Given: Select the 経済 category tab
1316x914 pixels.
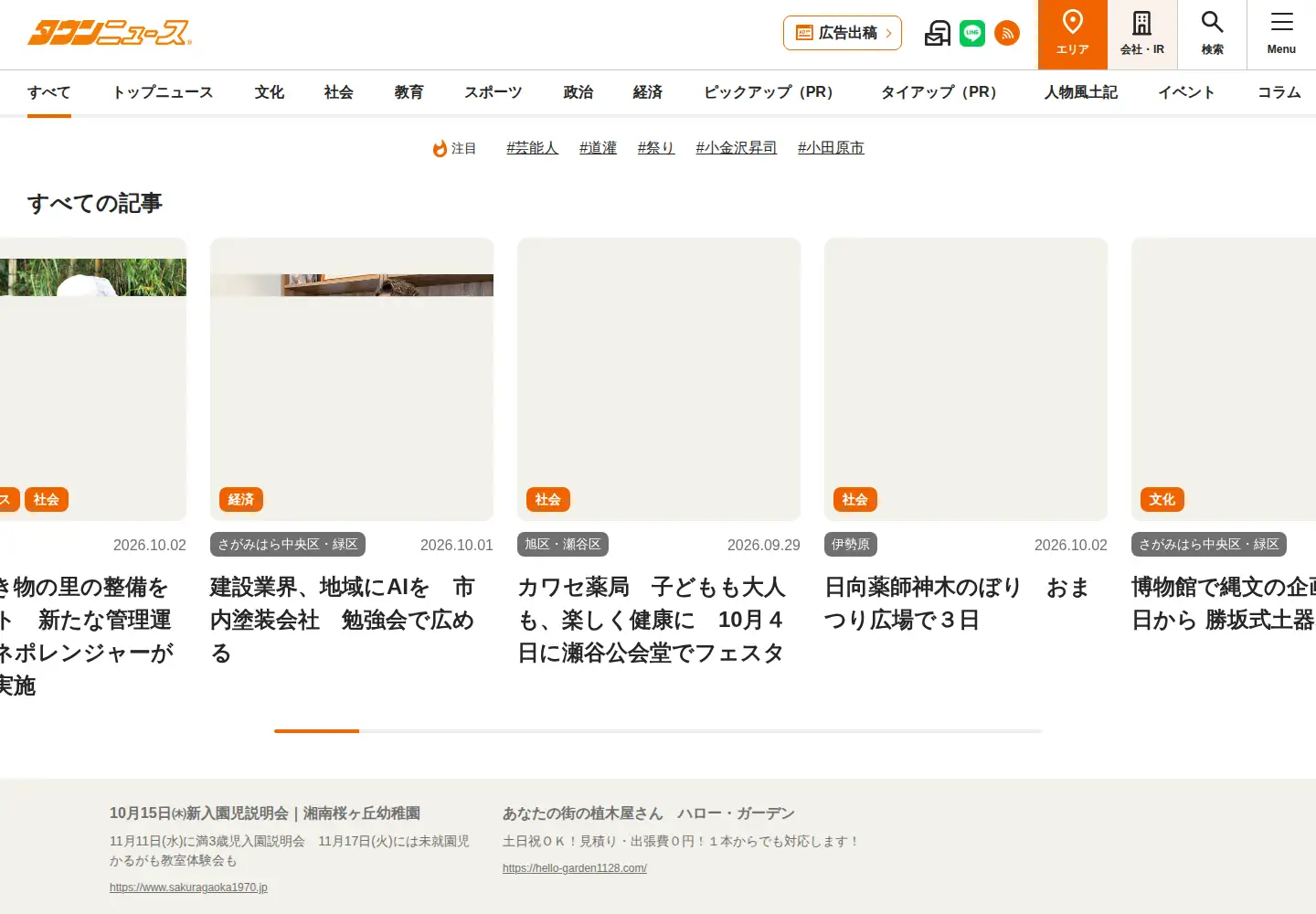Looking at the screenshot, I should 648,92.
